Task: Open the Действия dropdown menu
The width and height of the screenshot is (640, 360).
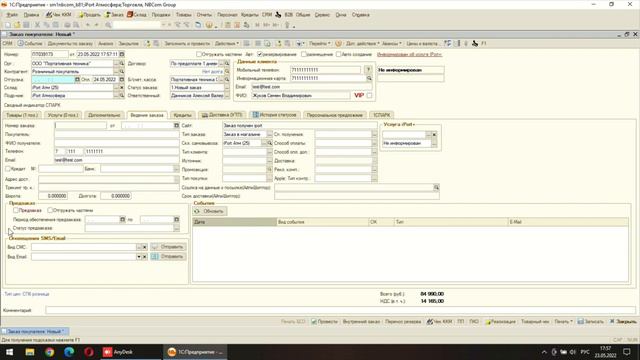Action: tap(227, 44)
